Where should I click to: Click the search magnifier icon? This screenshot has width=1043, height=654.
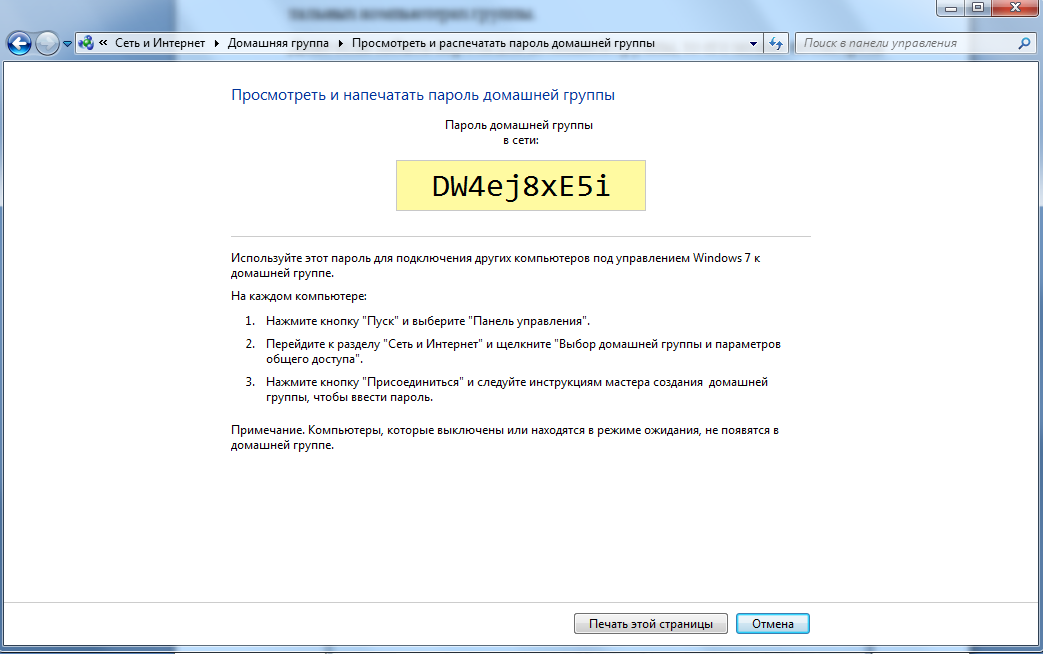tap(1024, 43)
